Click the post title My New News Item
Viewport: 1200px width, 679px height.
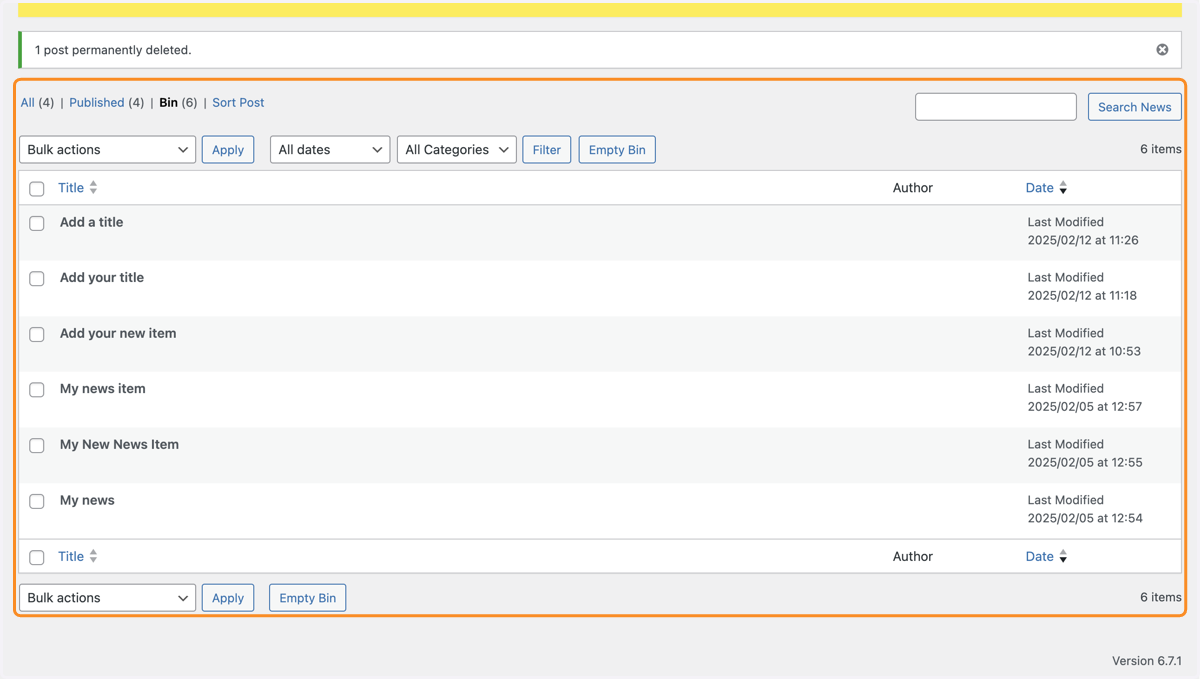[119, 444]
